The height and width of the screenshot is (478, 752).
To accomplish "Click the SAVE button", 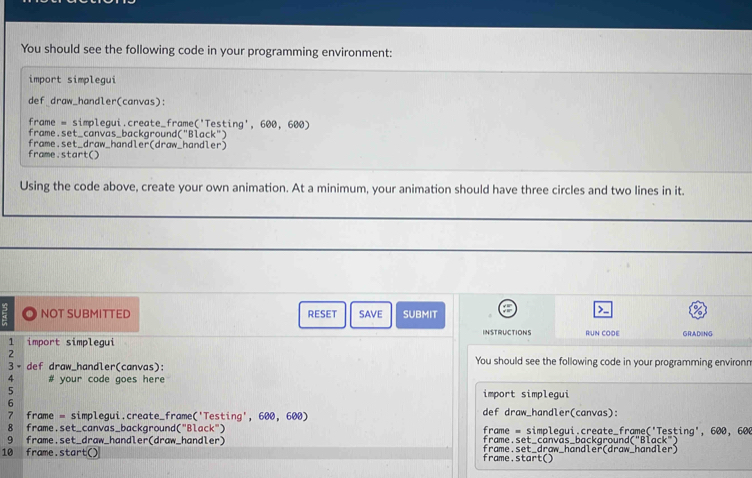I will (371, 315).
